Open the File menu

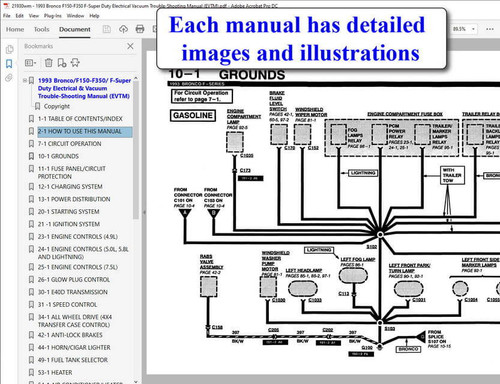7,16
